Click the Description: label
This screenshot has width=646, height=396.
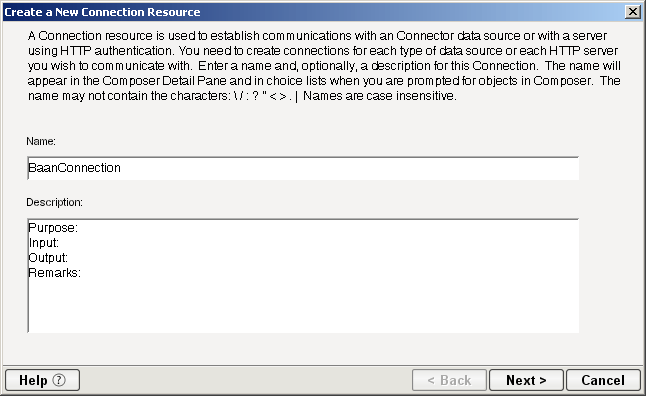[54, 202]
